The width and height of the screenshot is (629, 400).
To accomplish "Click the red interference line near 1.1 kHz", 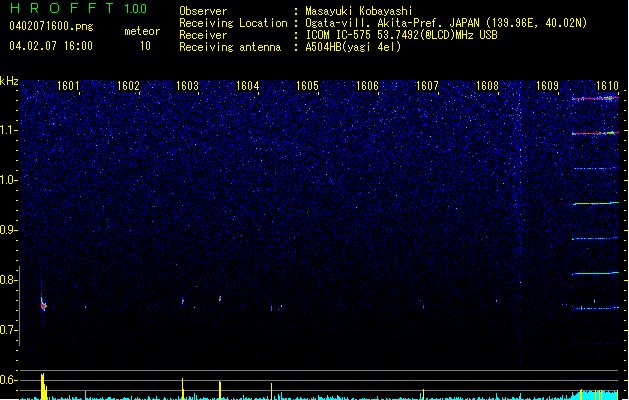I will coord(595,133).
